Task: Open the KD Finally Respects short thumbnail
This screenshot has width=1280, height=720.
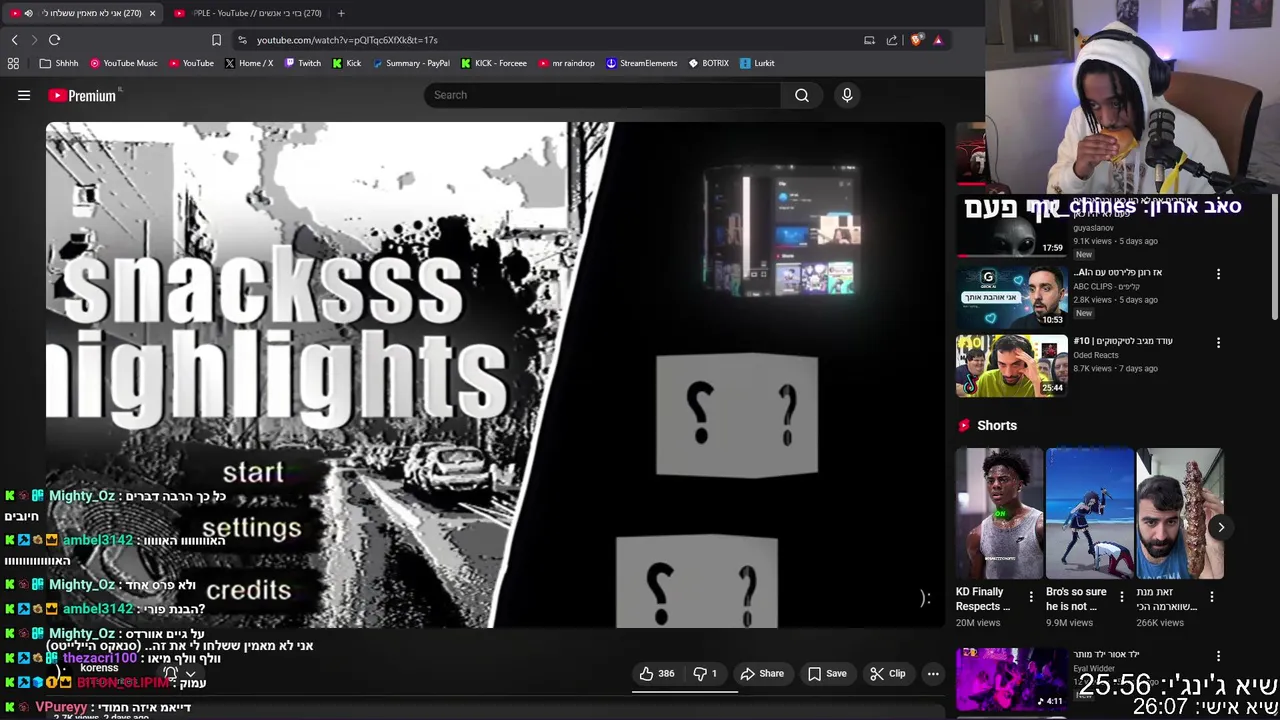Action: point(999,514)
